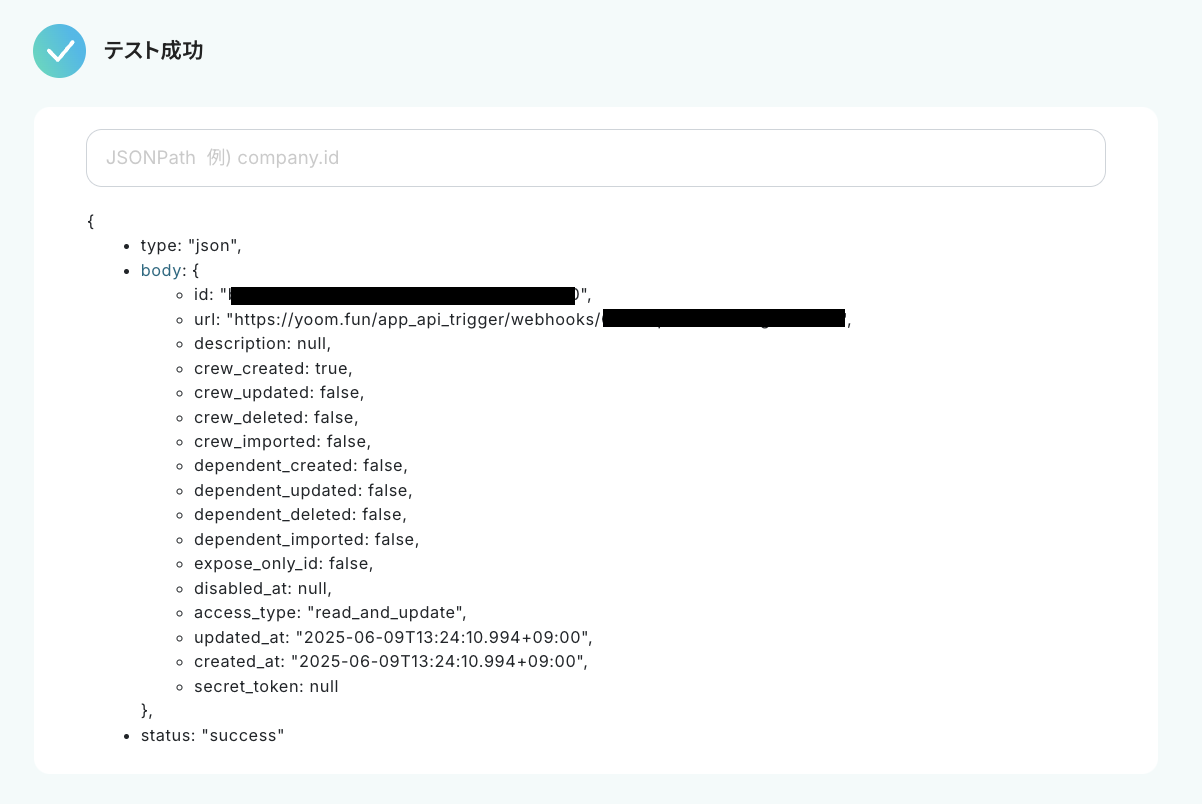Click the green test success checkmark icon
The image size is (1202, 804).
tap(59, 51)
